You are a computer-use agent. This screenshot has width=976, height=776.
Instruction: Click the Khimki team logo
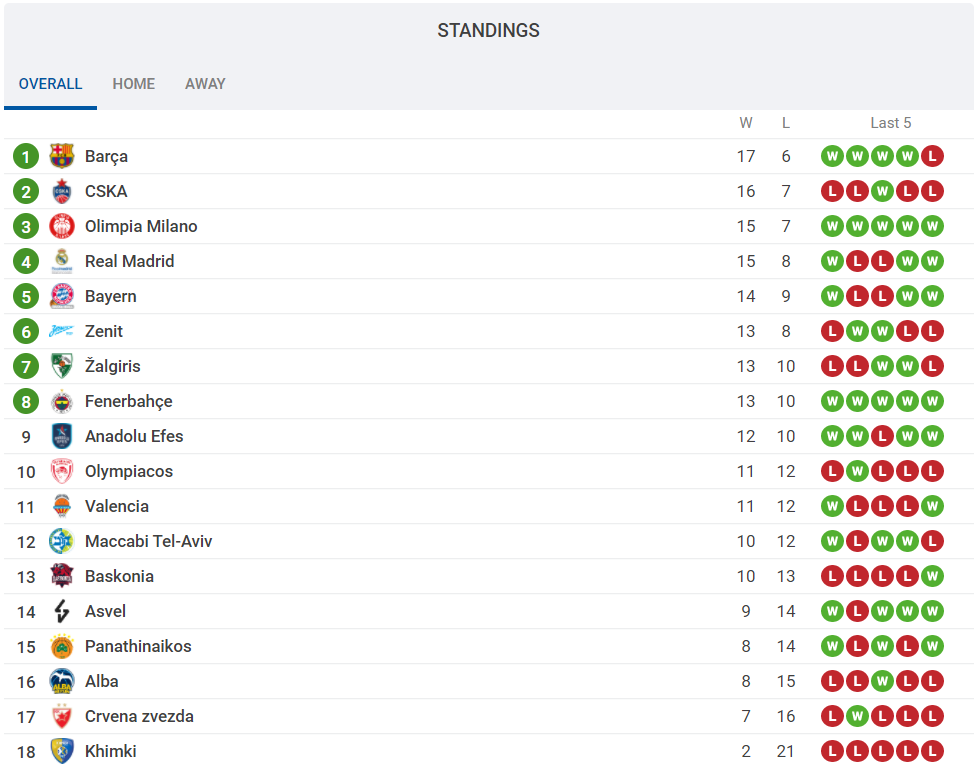point(62,751)
